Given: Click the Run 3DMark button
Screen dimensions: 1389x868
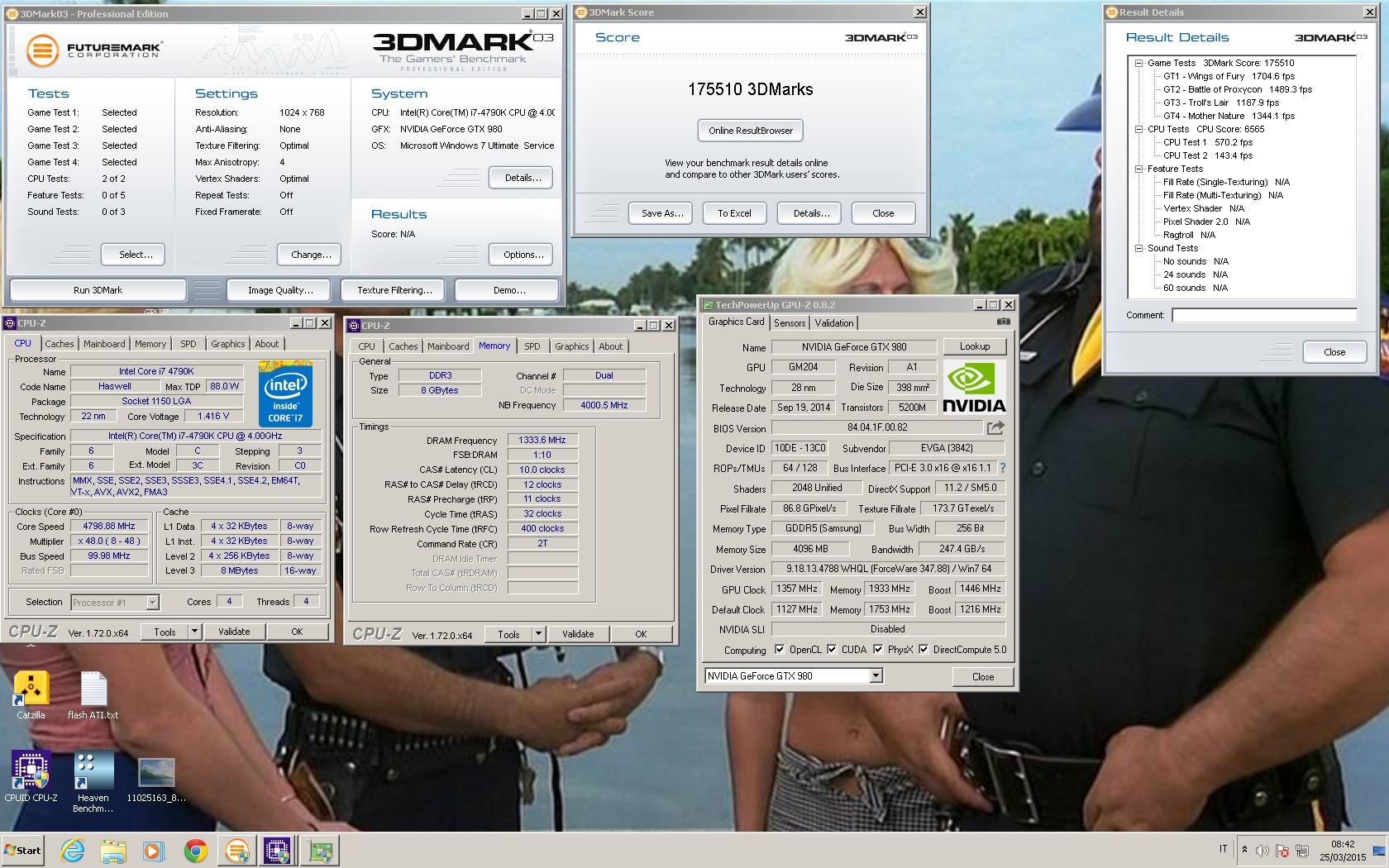Looking at the screenshot, I should (x=98, y=290).
